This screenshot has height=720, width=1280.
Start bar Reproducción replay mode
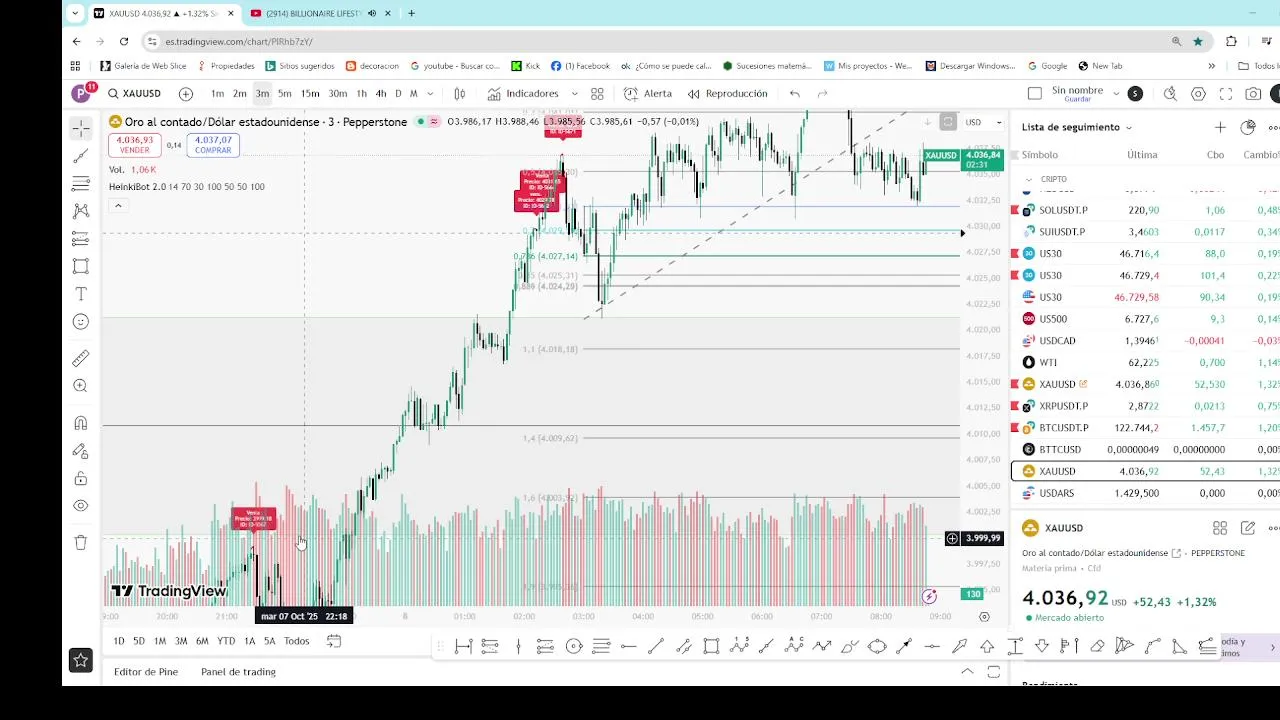tap(728, 94)
